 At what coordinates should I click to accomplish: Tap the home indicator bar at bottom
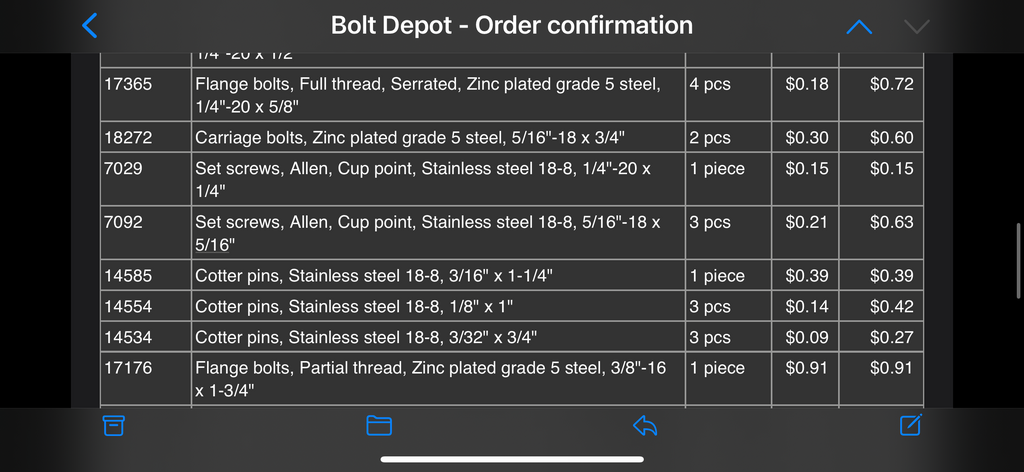512,459
